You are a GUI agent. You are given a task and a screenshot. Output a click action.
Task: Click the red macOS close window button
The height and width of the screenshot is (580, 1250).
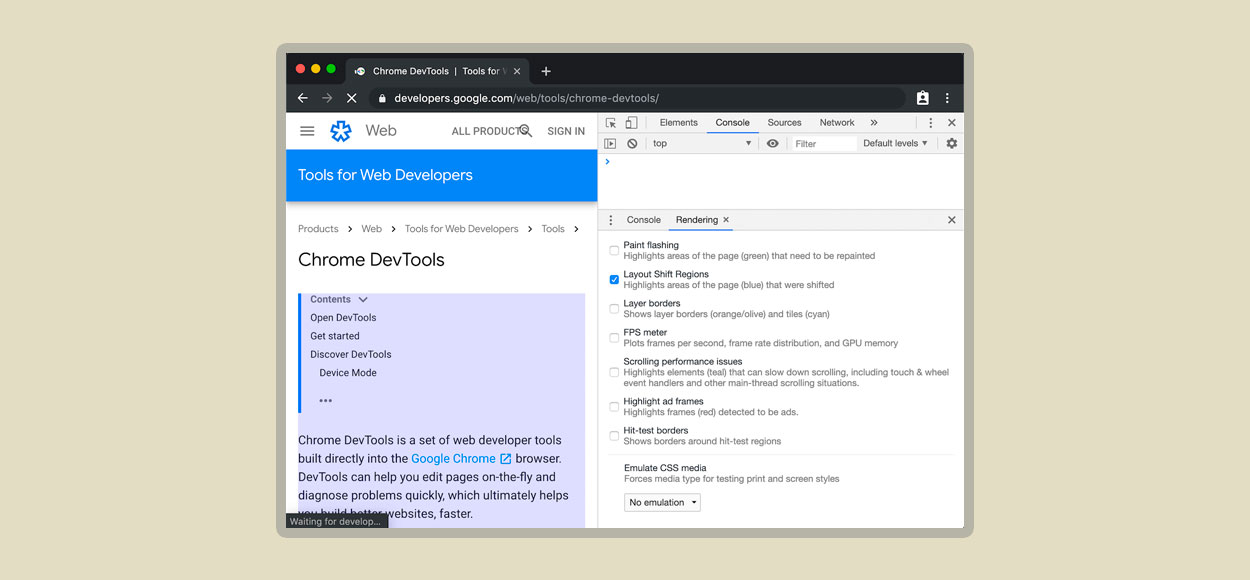[301, 69]
